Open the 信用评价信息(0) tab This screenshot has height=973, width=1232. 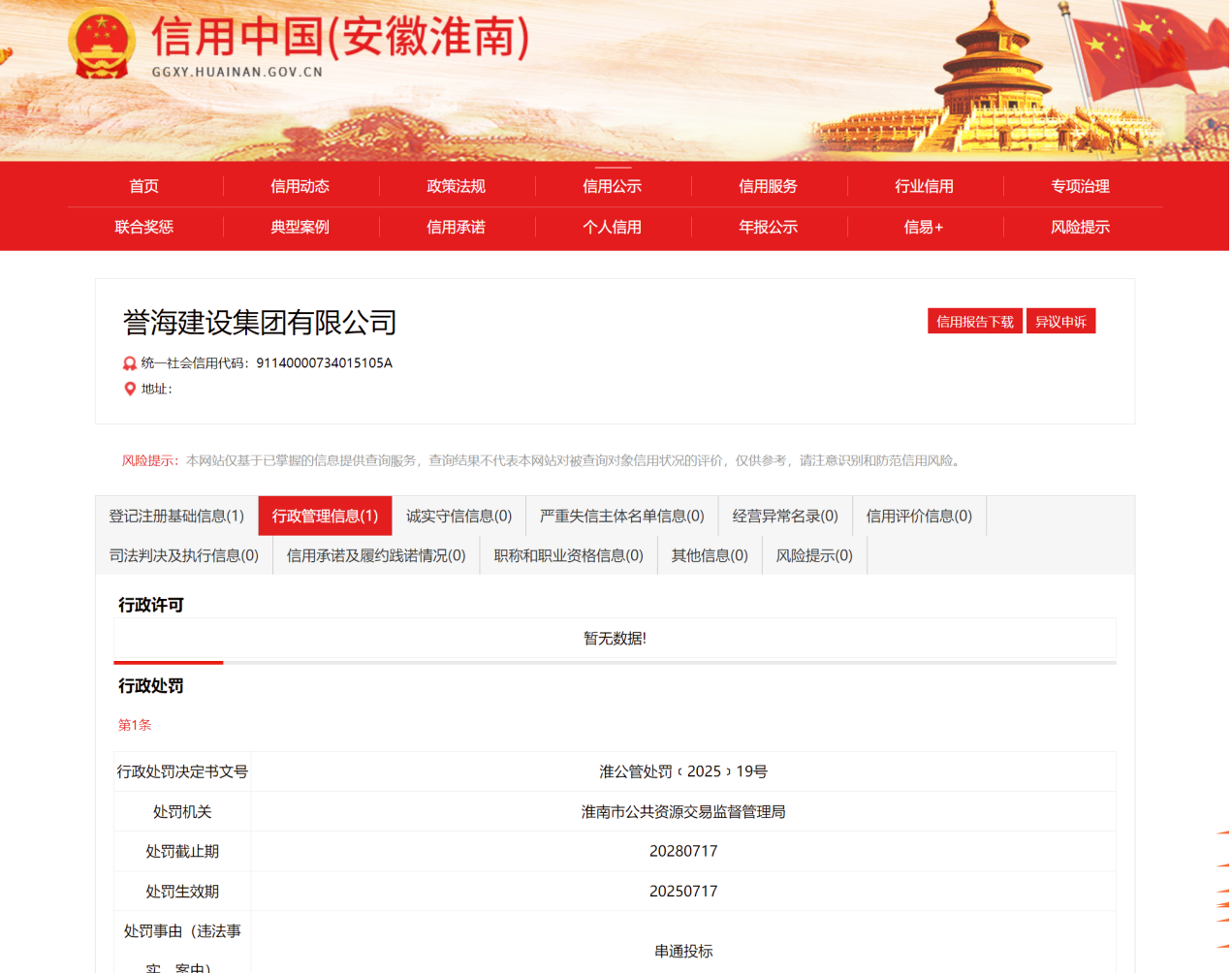point(919,516)
